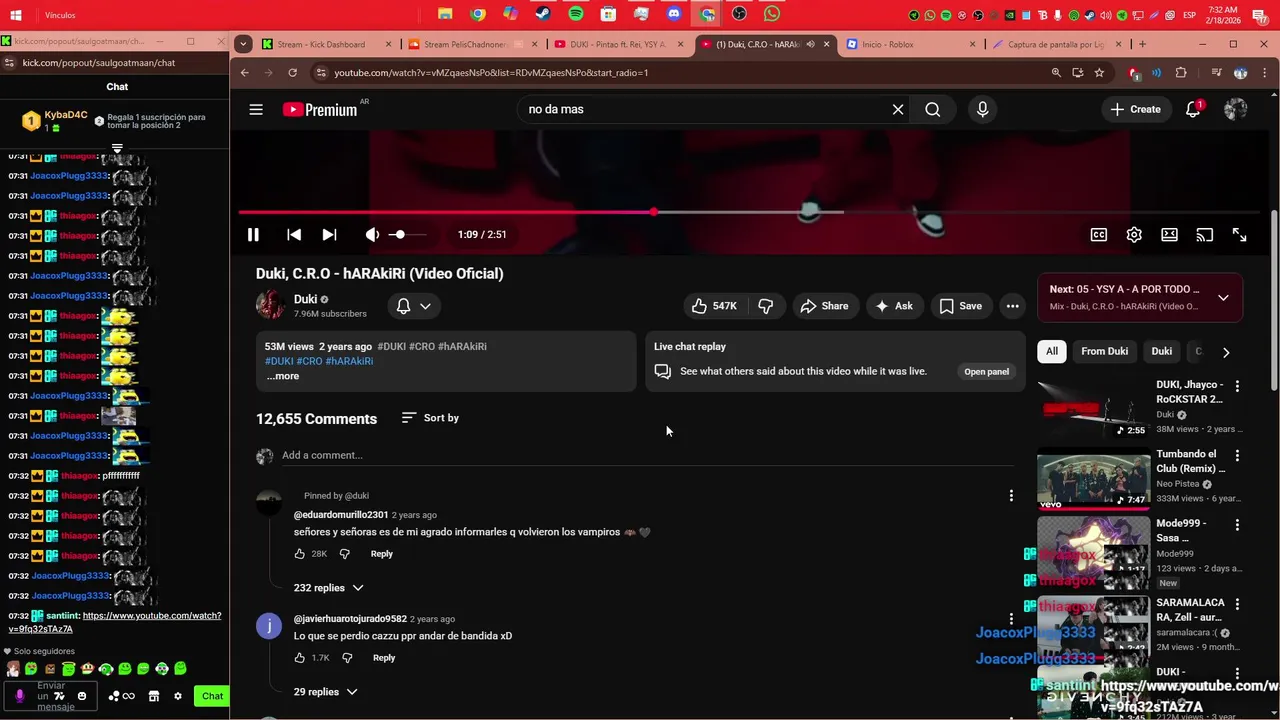This screenshot has height=720, width=1280.
Task: Open Duki channel avatar
Action: tap(270, 305)
